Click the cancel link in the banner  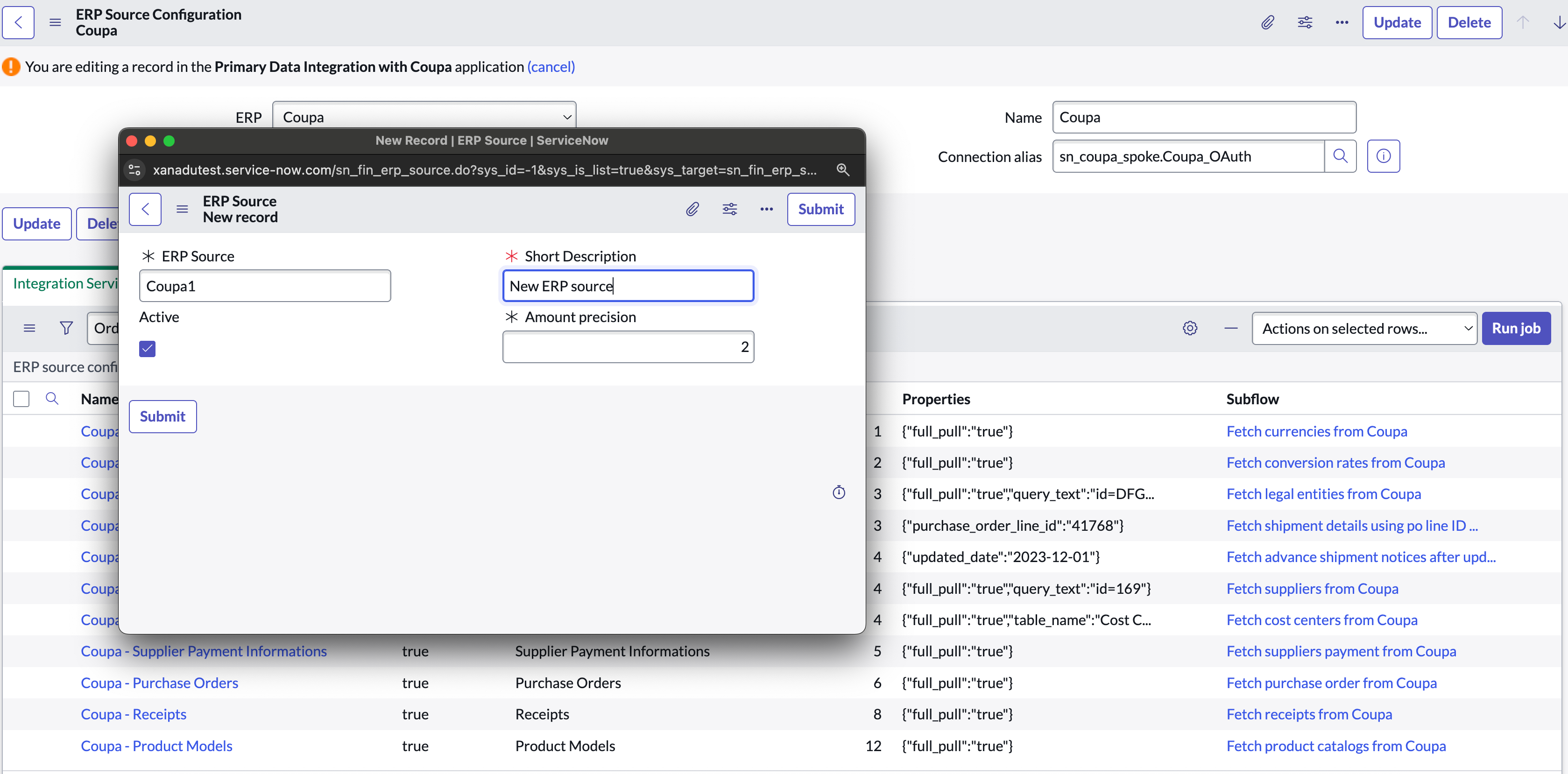[x=551, y=66]
